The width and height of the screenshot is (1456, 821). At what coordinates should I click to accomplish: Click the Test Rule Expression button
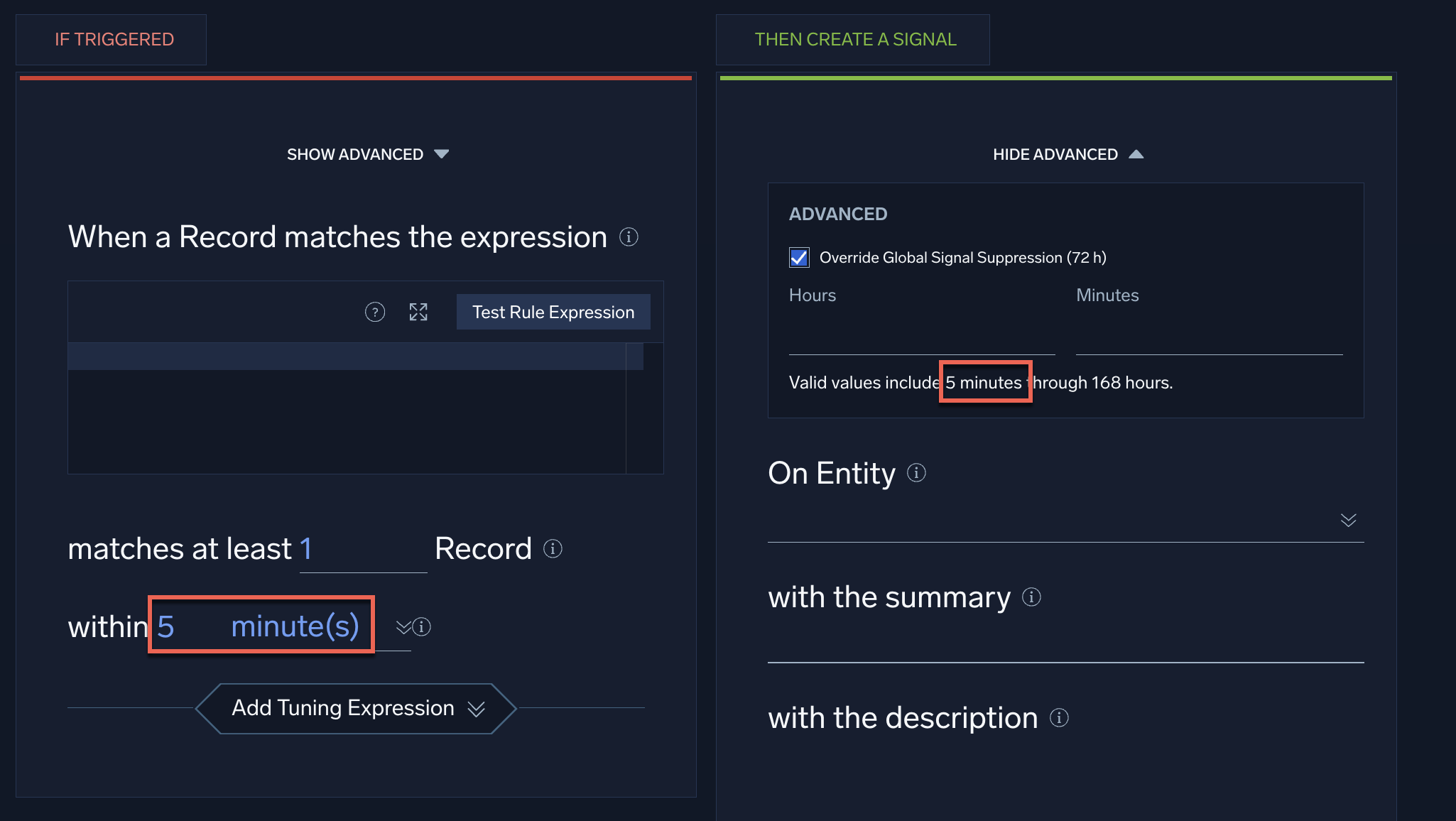coord(553,312)
